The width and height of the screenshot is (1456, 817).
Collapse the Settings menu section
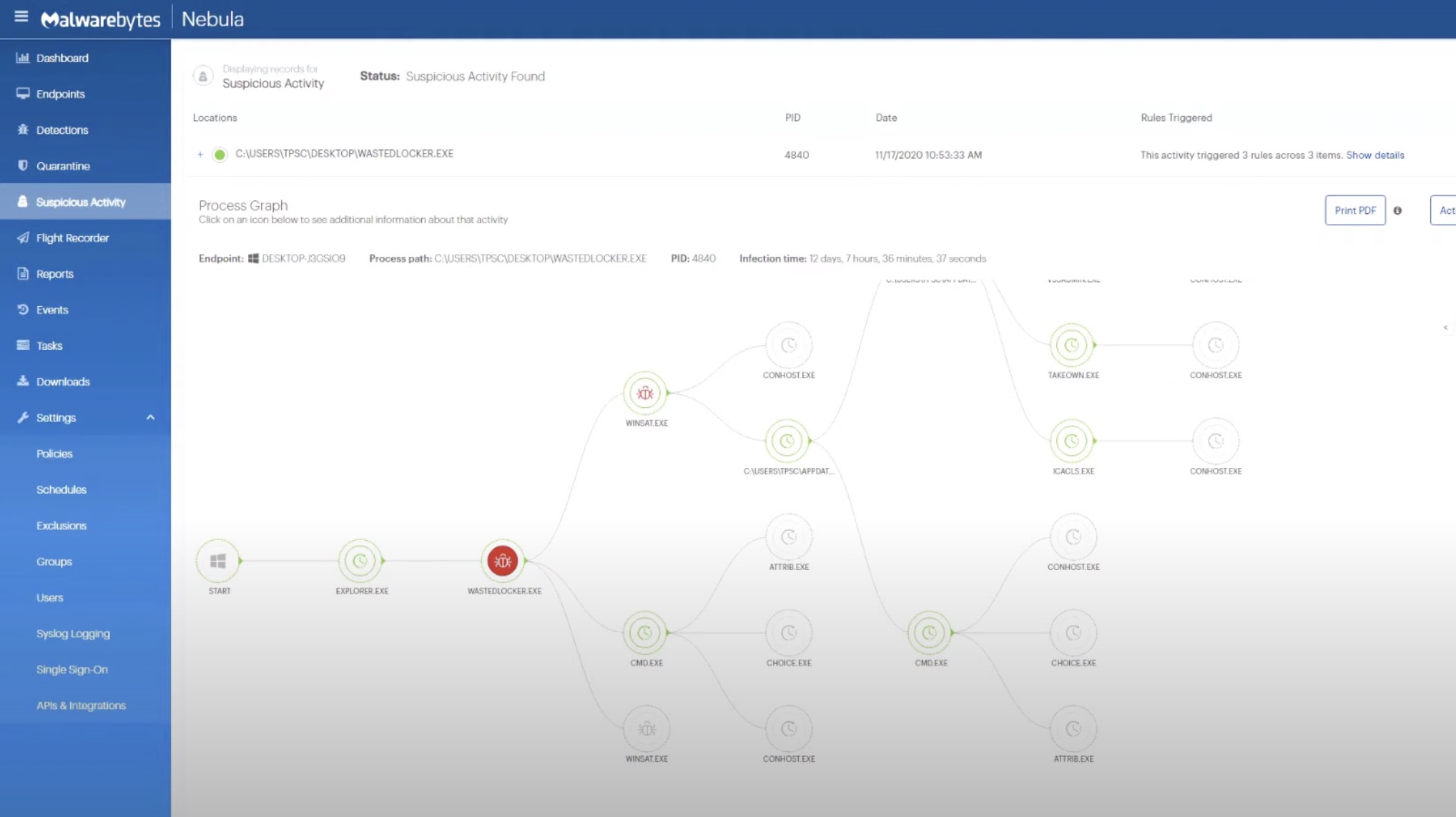[150, 418]
